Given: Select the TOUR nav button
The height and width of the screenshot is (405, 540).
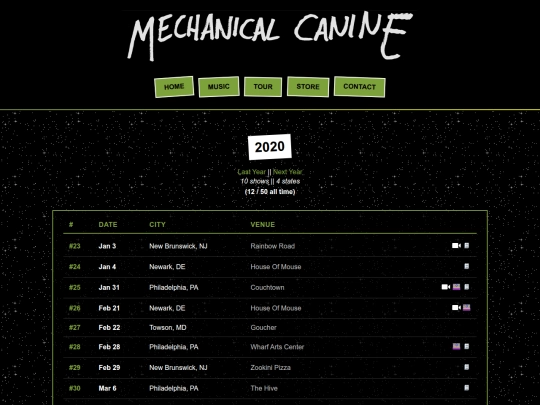Looking at the screenshot, I should click(x=263, y=87).
